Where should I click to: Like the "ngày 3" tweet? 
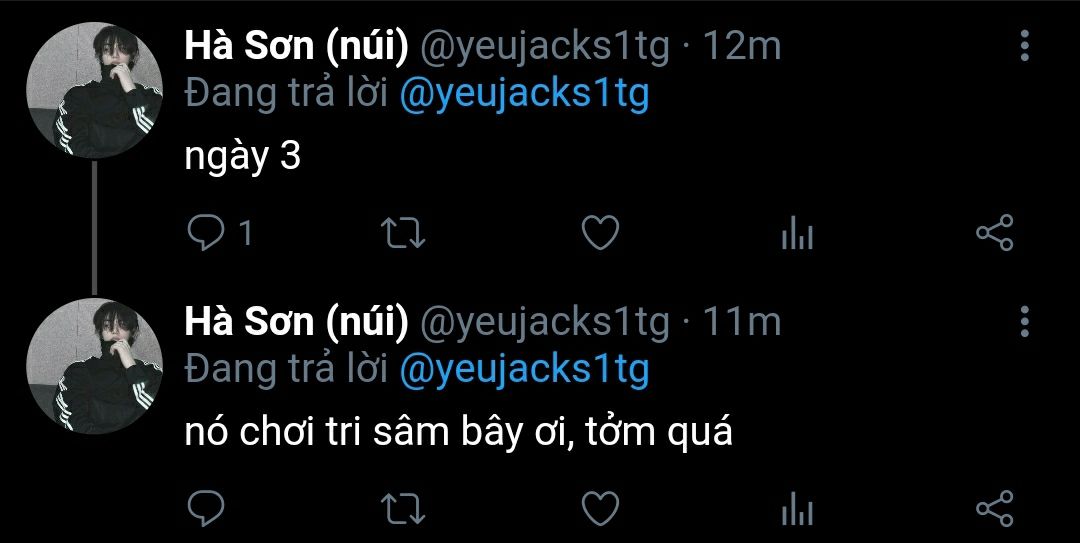[x=600, y=234]
